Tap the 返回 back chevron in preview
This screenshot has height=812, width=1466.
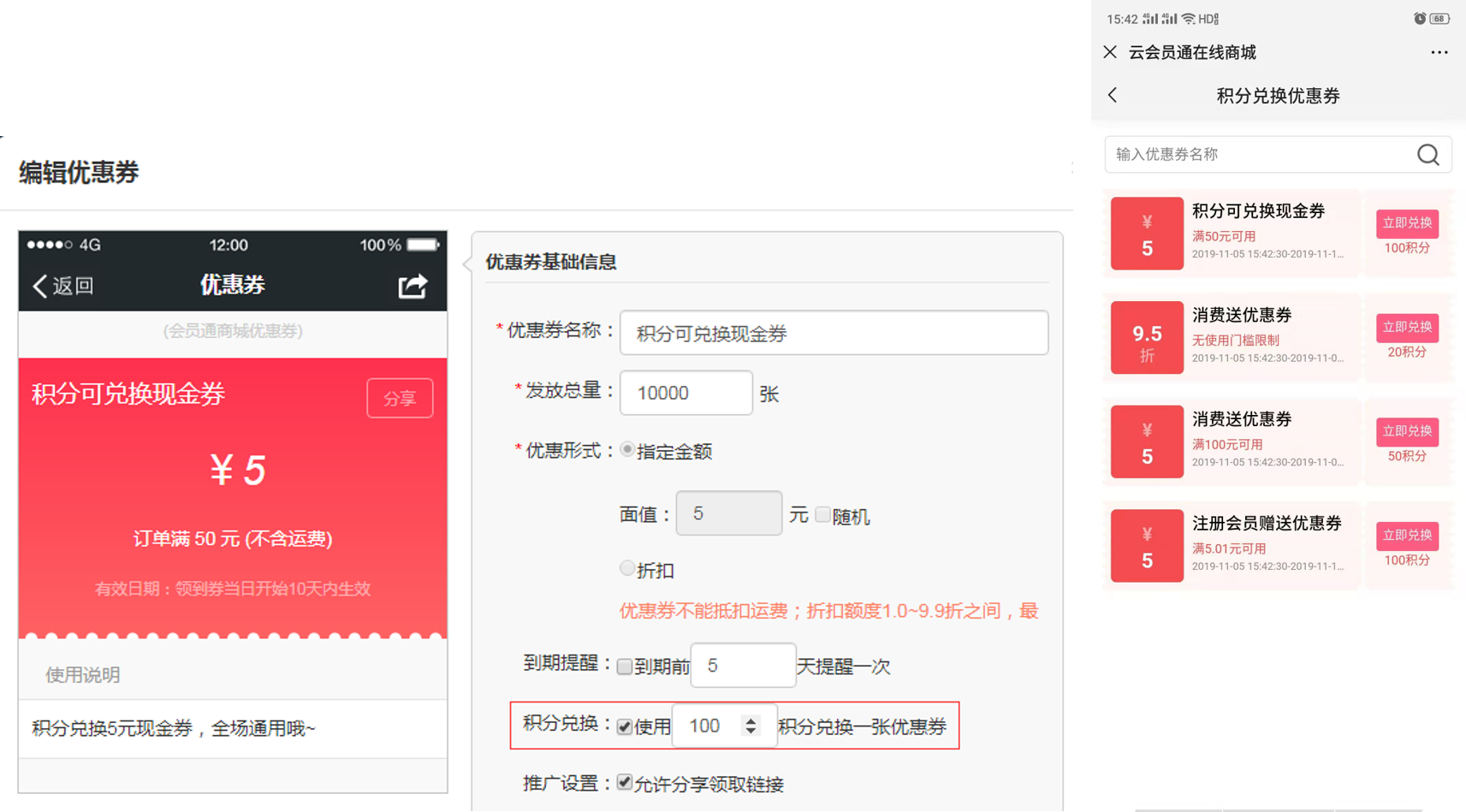(40, 286)
